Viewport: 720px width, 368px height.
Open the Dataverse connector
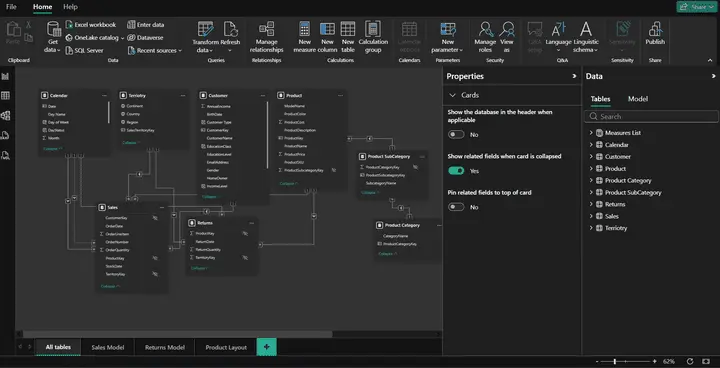pos(145,38)
